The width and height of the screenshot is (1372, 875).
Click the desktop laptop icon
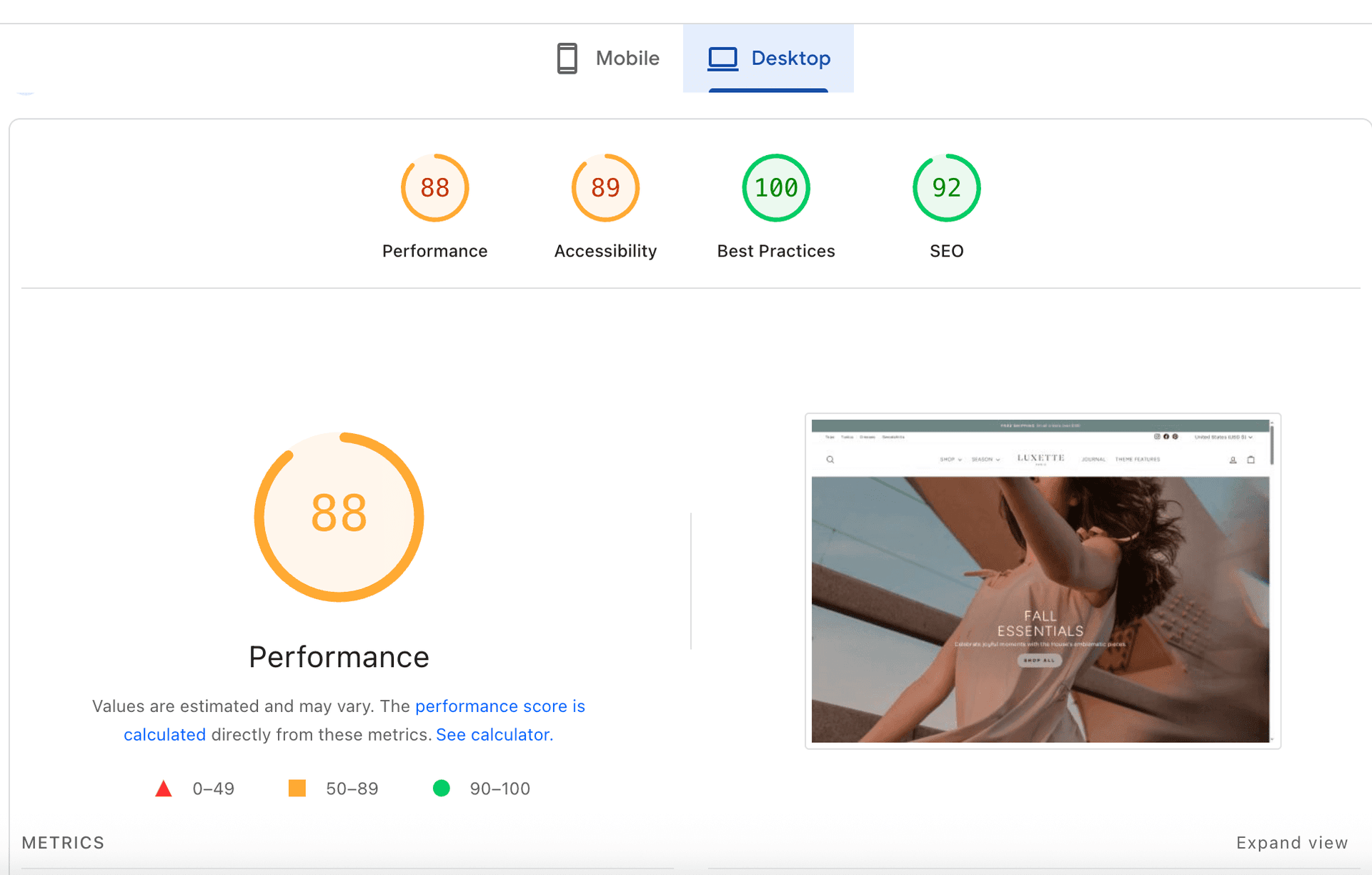coord(722,59)
